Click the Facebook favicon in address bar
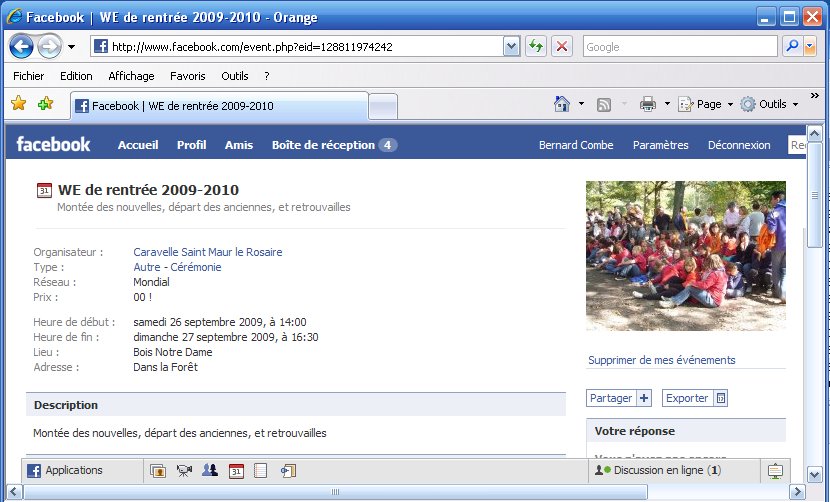830x502 pixels. pyautogui.click(x=101, y=47)
